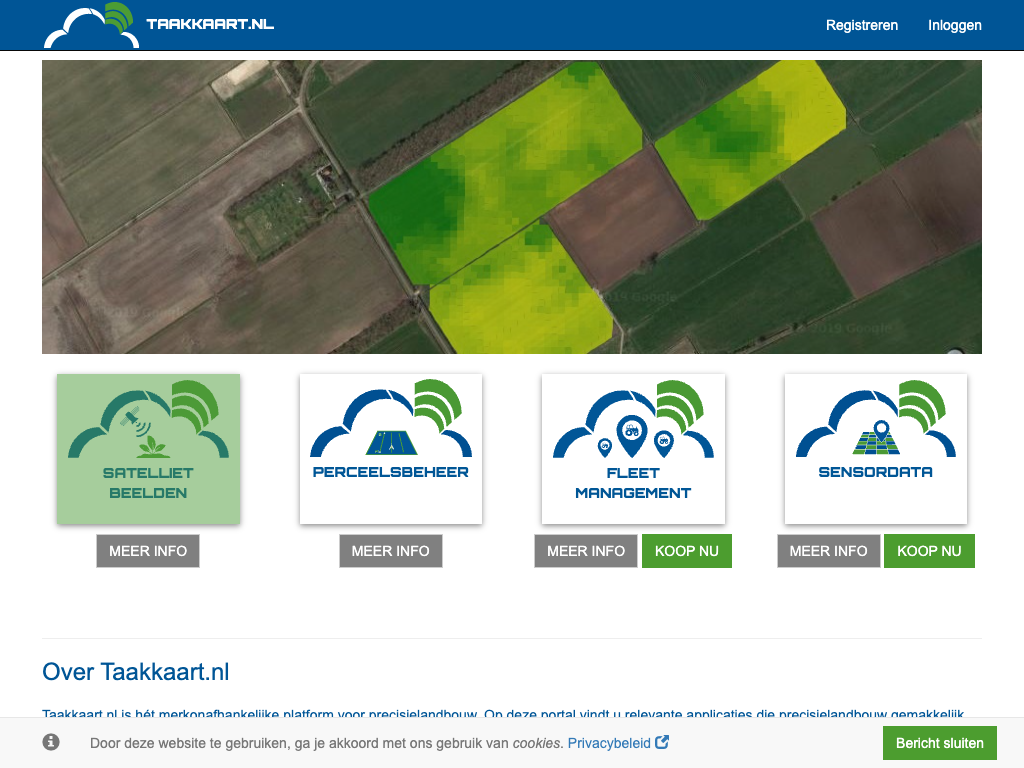Image resolution: width=1024 pixels, height=768 pixels.
Task: Open the Registreren page
Action: coord(862,25)
